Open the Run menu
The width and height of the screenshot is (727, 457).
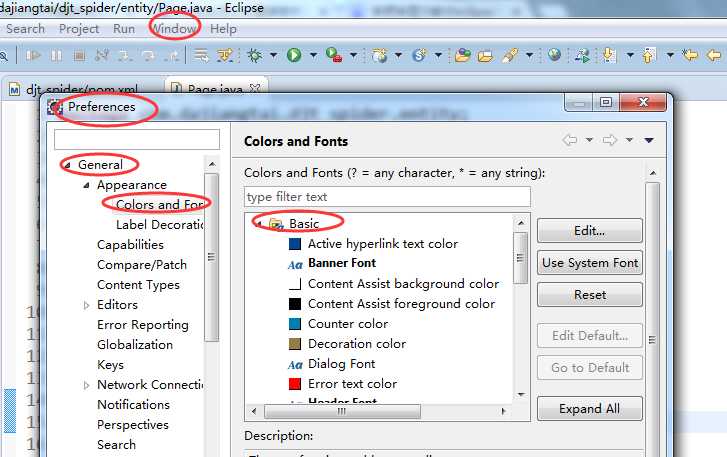tap(124, 29)
